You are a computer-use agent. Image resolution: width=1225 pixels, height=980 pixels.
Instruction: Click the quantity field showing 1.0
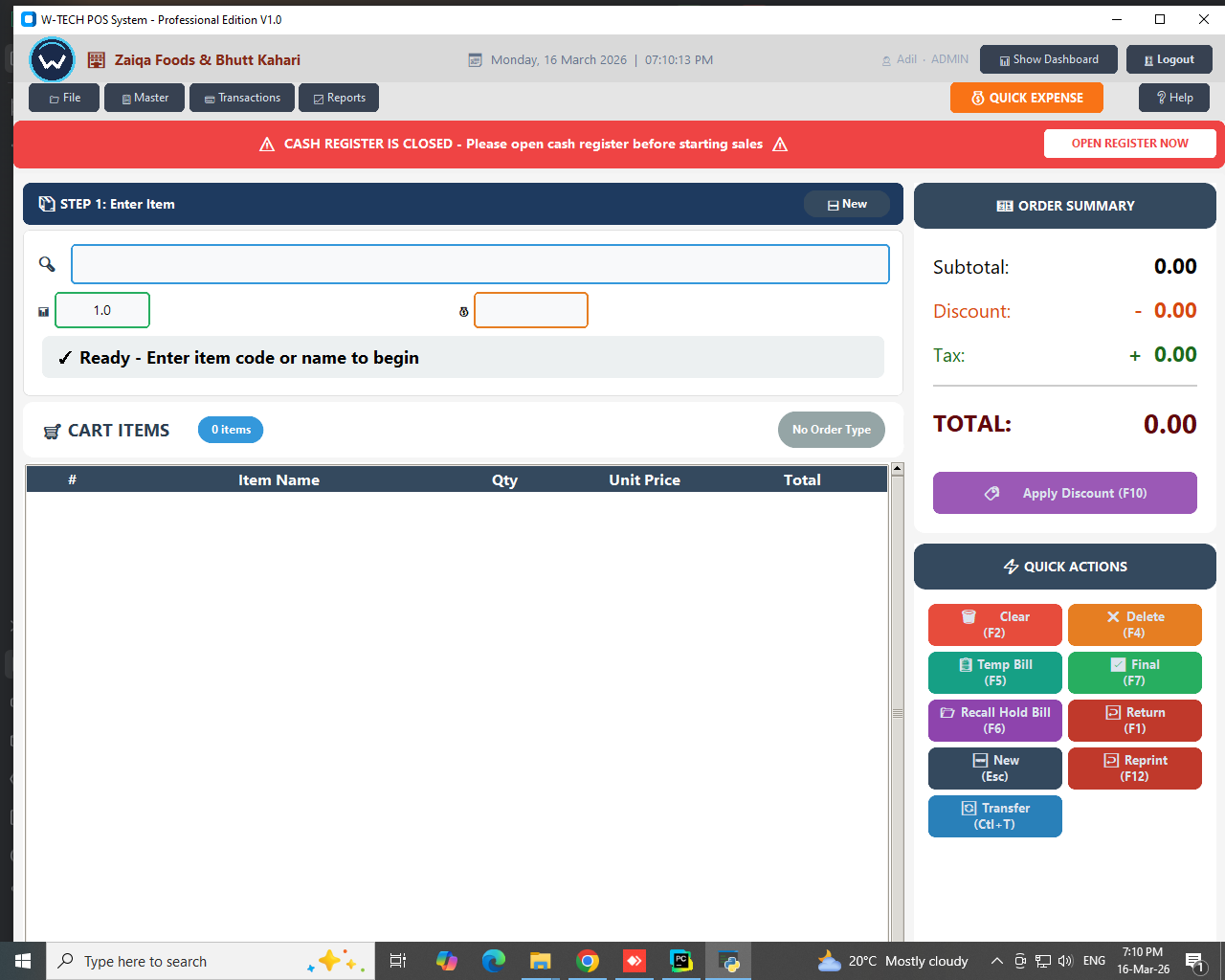pos(102,310)
